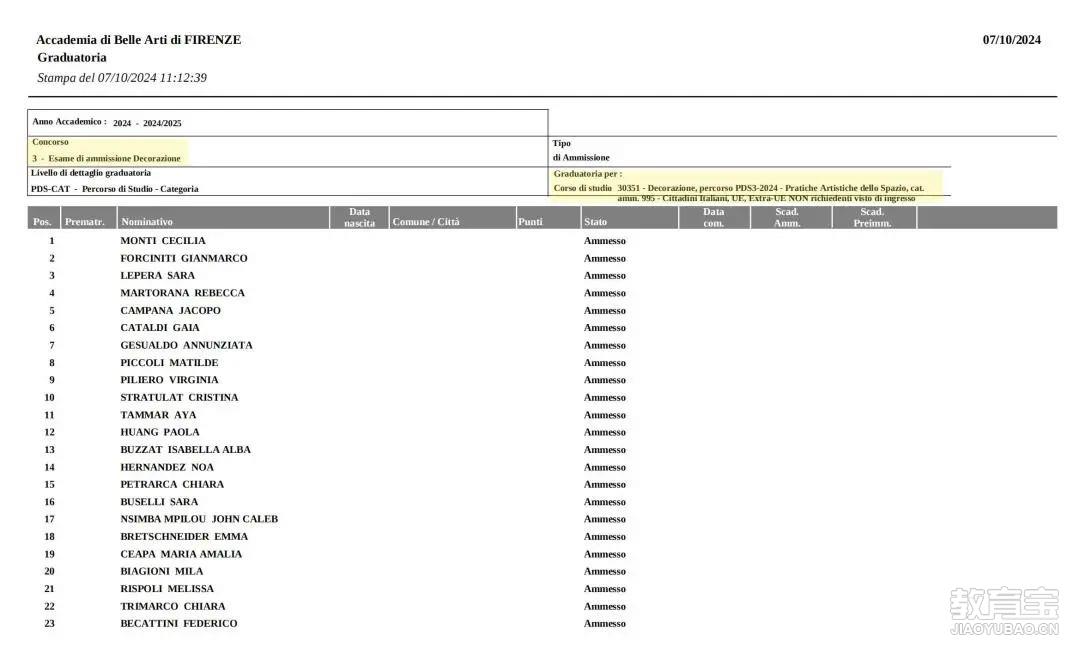Select the name PICCOLI MATILDE
Image resolution: width=1080 pixels, height=658 pixels.
[169, 362]
